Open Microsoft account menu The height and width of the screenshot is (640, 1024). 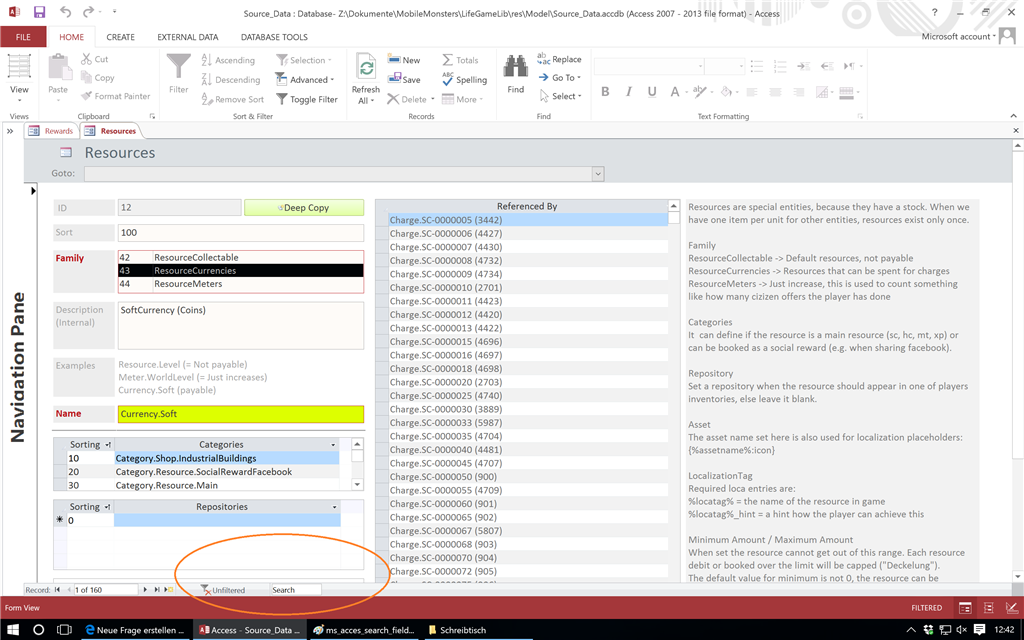[959, 37]
